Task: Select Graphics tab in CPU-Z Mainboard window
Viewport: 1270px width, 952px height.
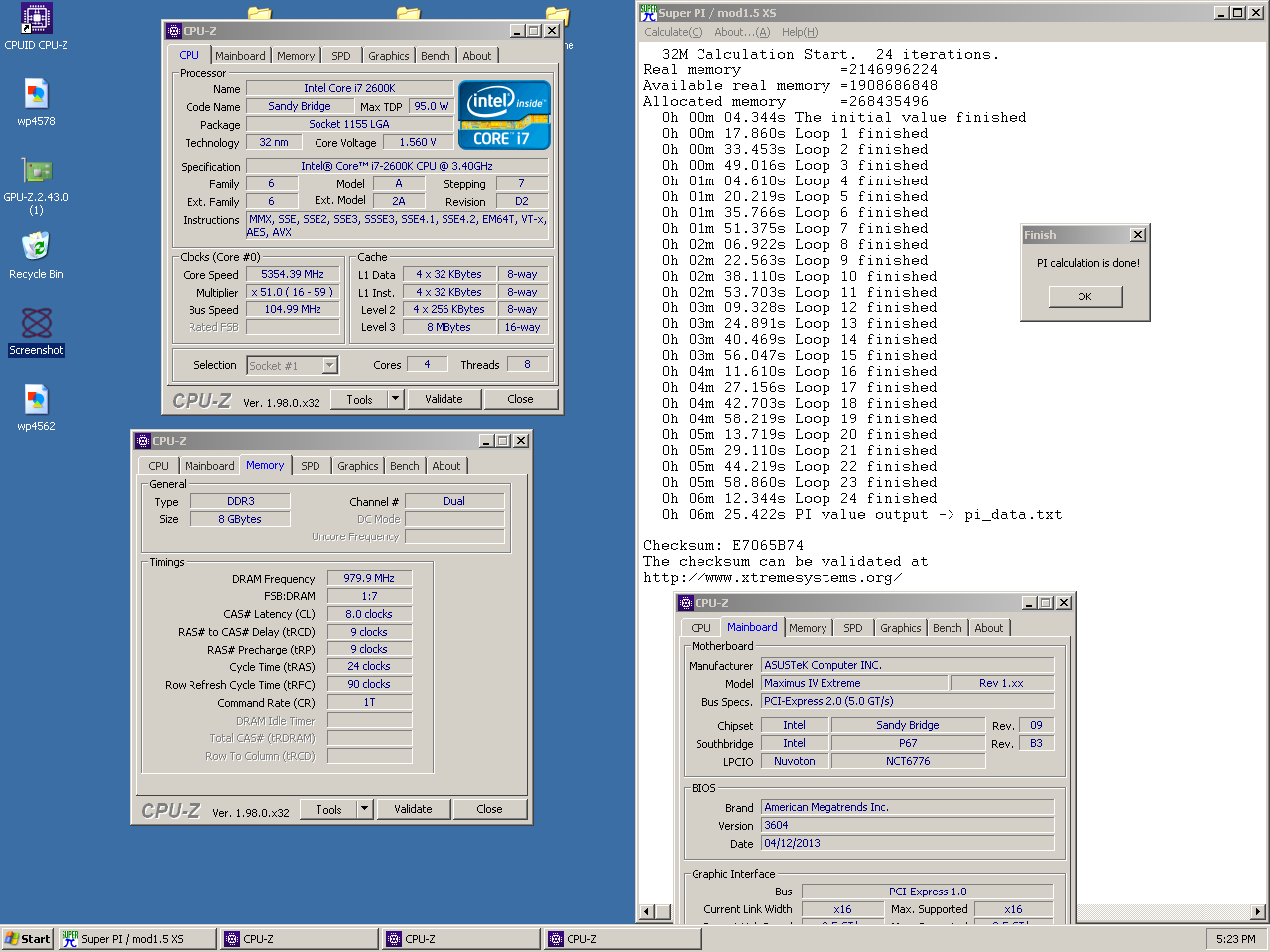Action: click(901, 628)
